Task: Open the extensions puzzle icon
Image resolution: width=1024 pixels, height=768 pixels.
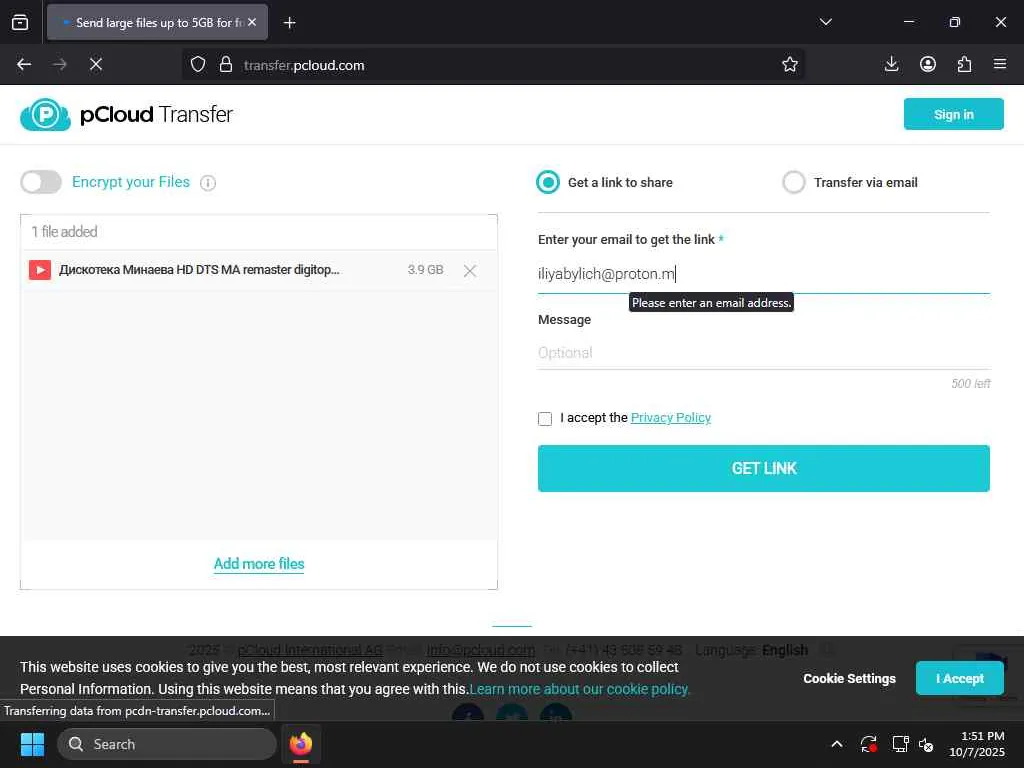Action: (x=964, y=64)
